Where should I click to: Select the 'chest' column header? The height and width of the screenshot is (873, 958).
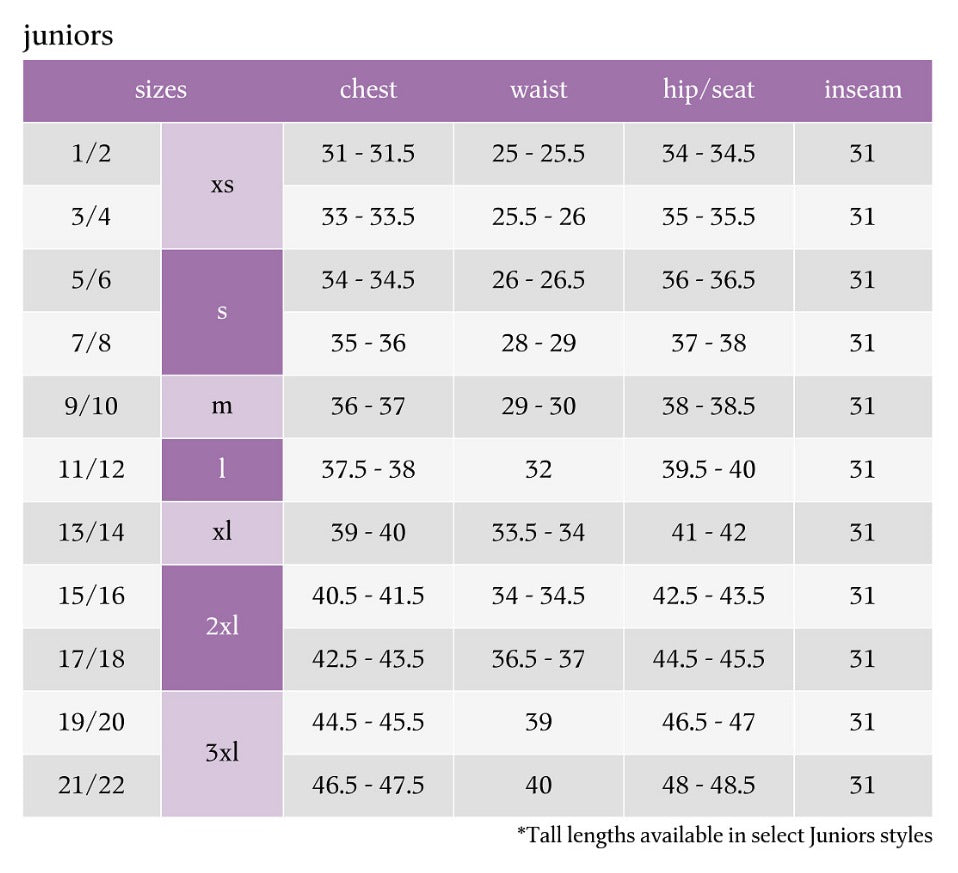(x=368, y=90)
